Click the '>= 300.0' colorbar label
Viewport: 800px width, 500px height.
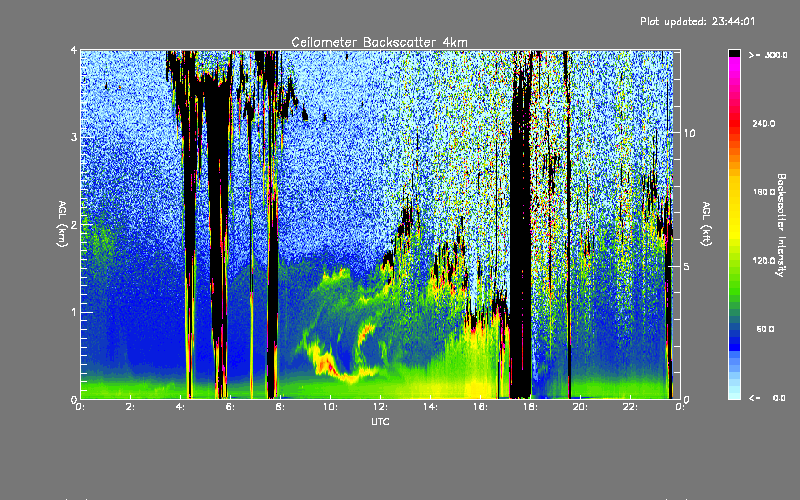(x=768, y=55)
